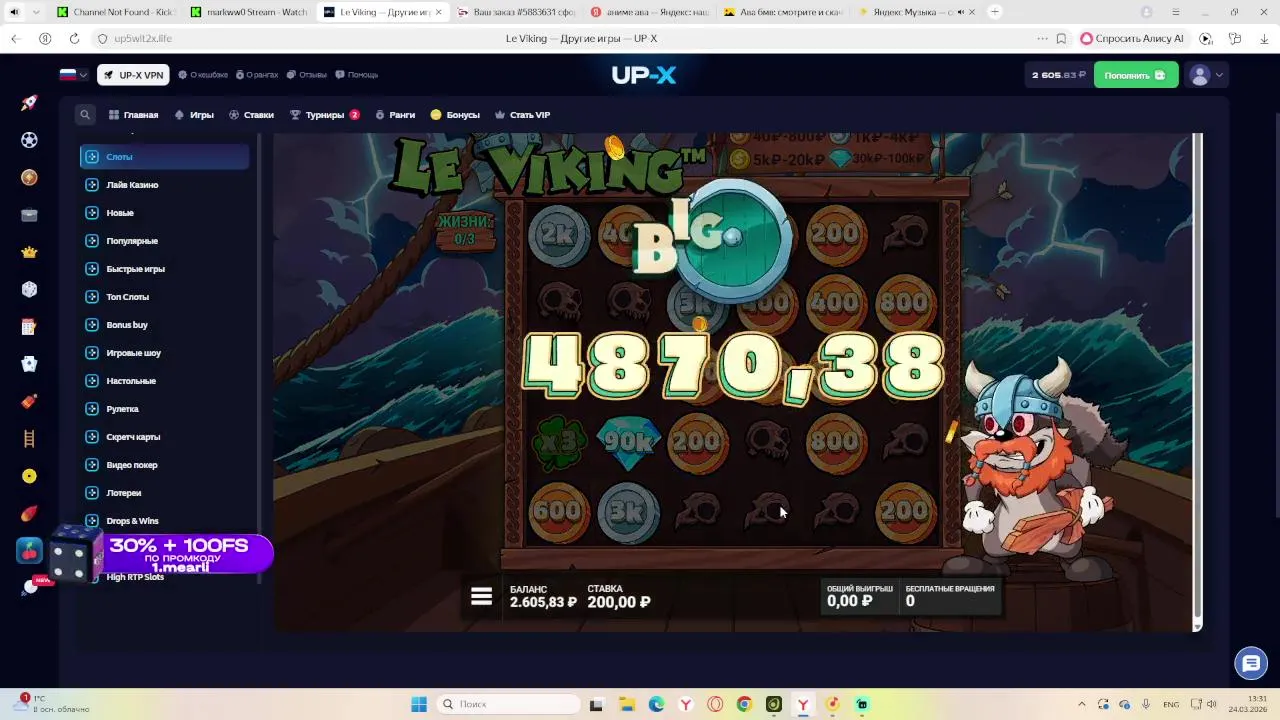This screenshot has width=1280, height=720.
Task: Switch to the markww0 Stream browser tab
Action: tap(250, 12)
